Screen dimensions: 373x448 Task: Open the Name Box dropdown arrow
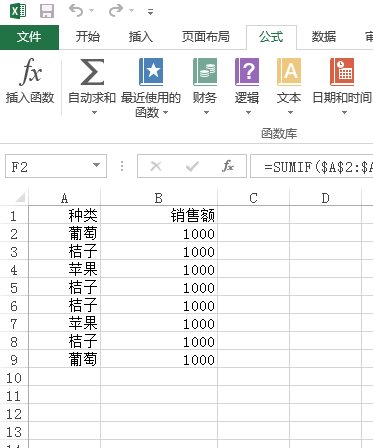tap(97, 166)
